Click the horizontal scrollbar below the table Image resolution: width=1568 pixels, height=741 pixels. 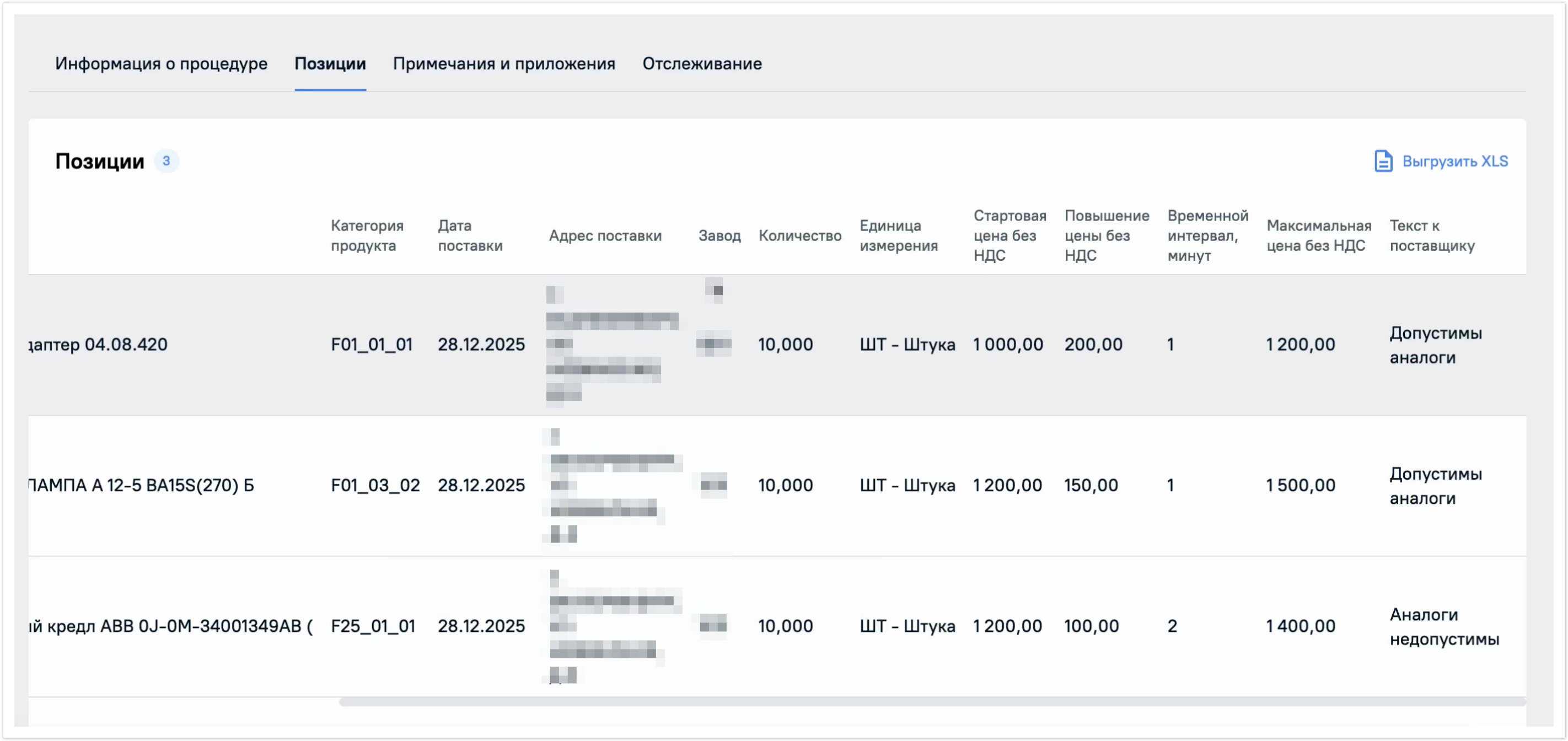point(931,702)
